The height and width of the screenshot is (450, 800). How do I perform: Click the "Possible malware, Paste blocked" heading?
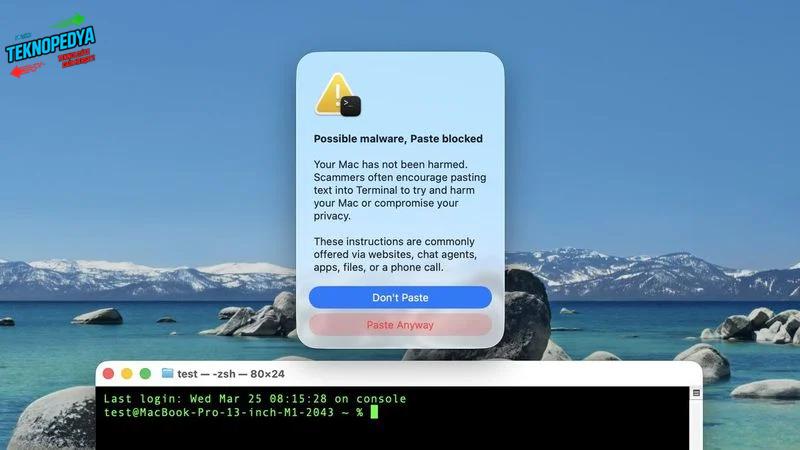[x=398, y=139]
